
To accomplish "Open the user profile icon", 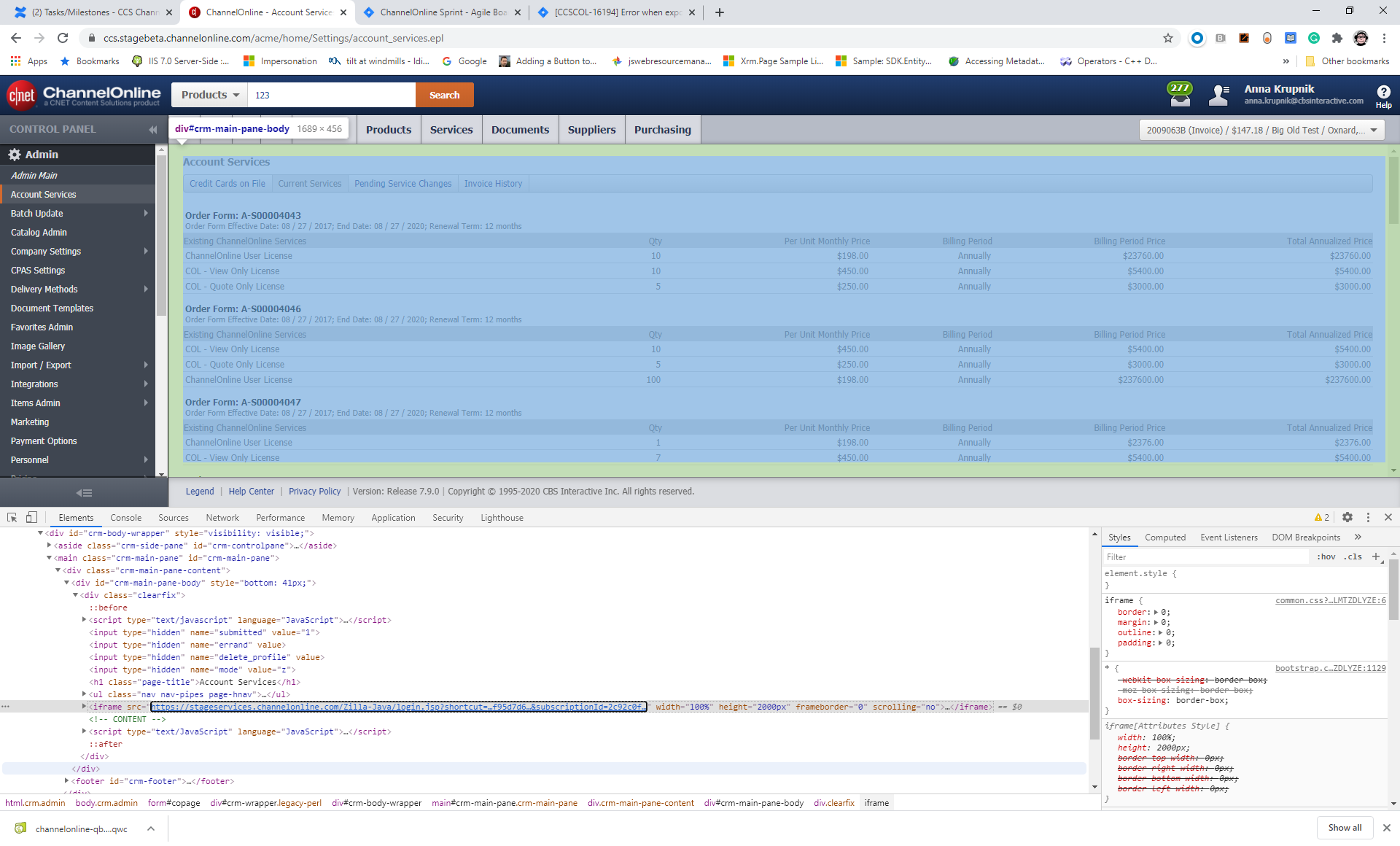I will coord(1219,95).
